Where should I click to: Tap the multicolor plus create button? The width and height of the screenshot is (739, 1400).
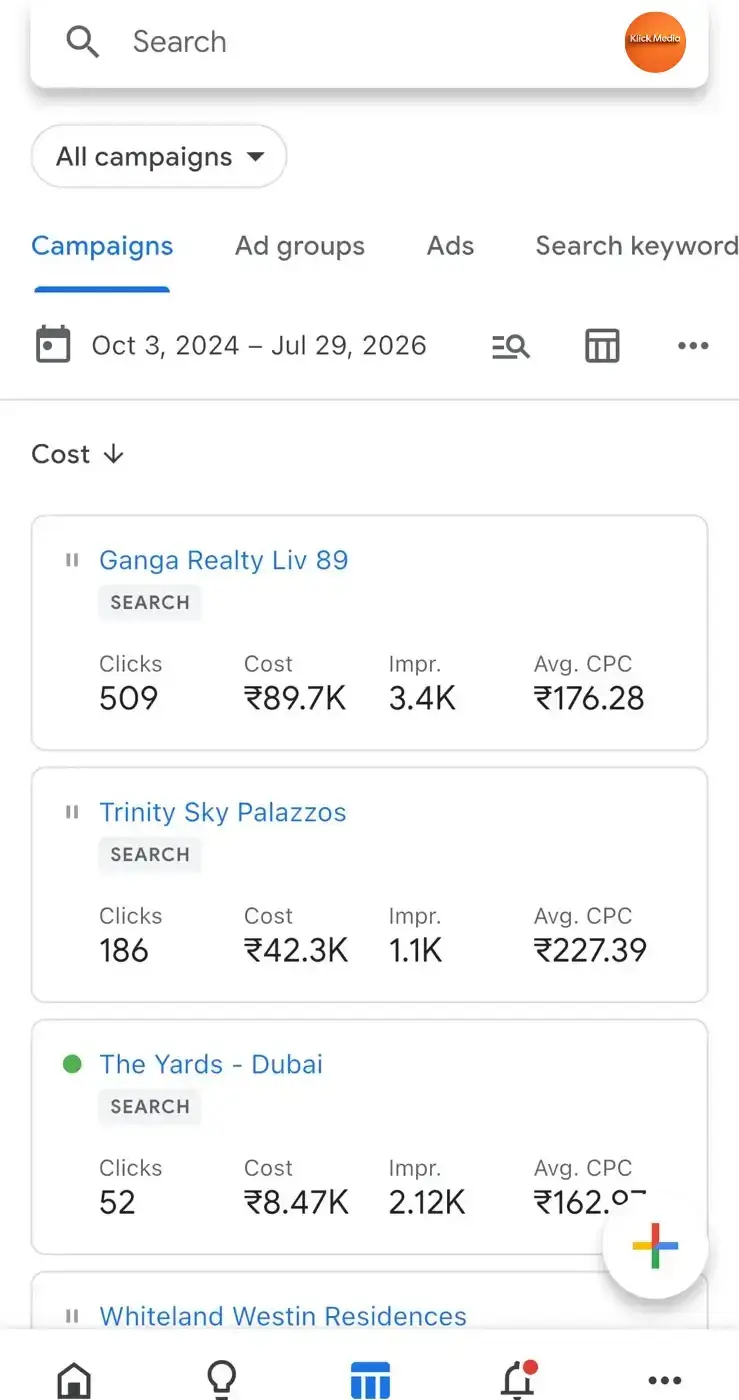click(655, 1246)
